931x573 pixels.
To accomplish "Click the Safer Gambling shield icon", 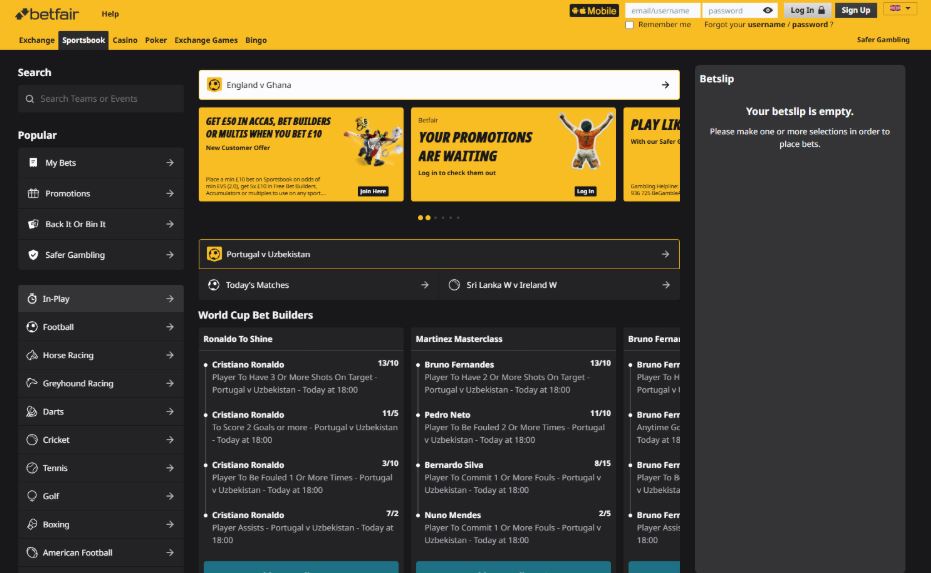I will (x=33, y=255).
